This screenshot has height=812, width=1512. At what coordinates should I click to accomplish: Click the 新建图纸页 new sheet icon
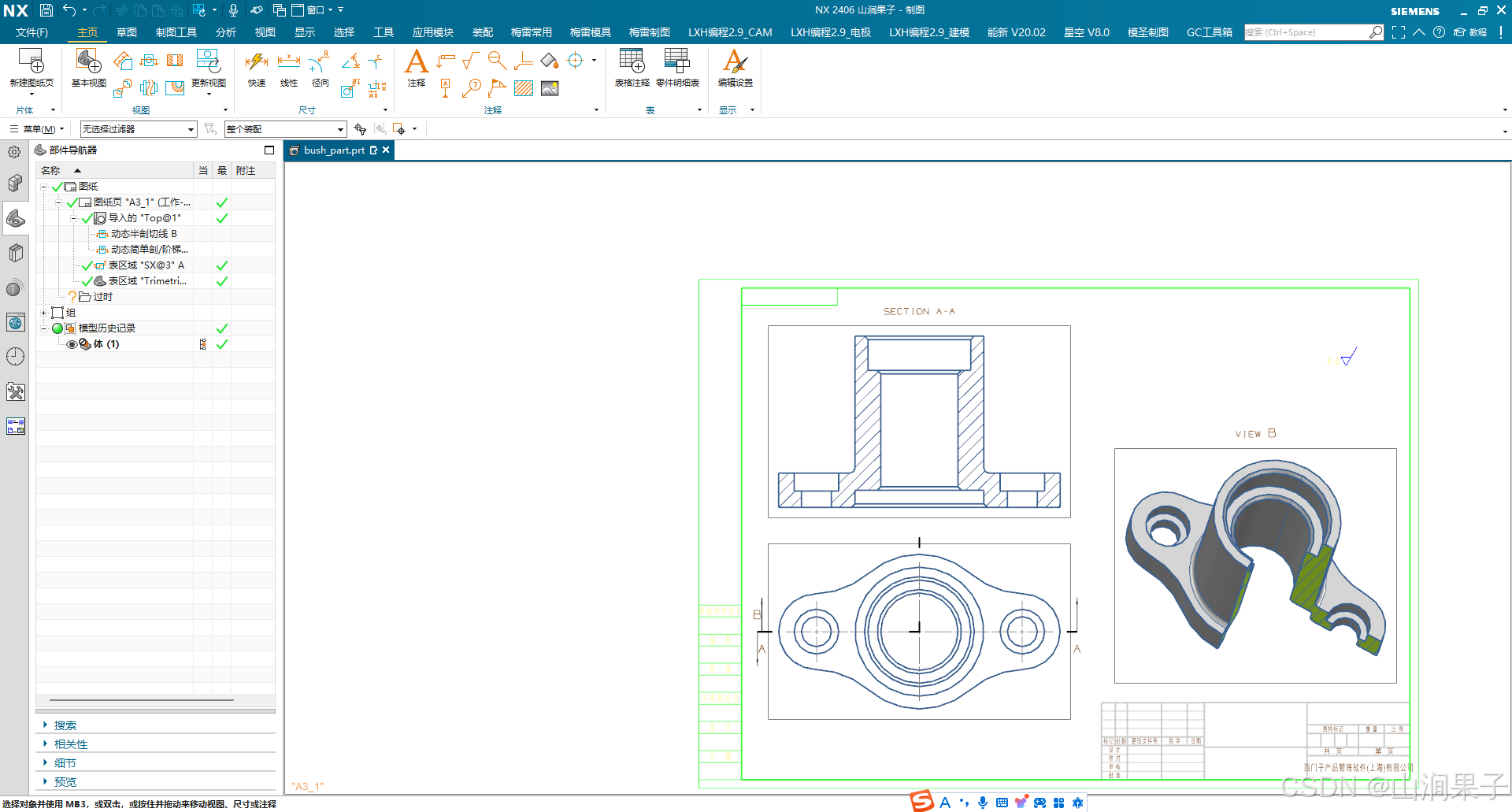click(31, 61)
